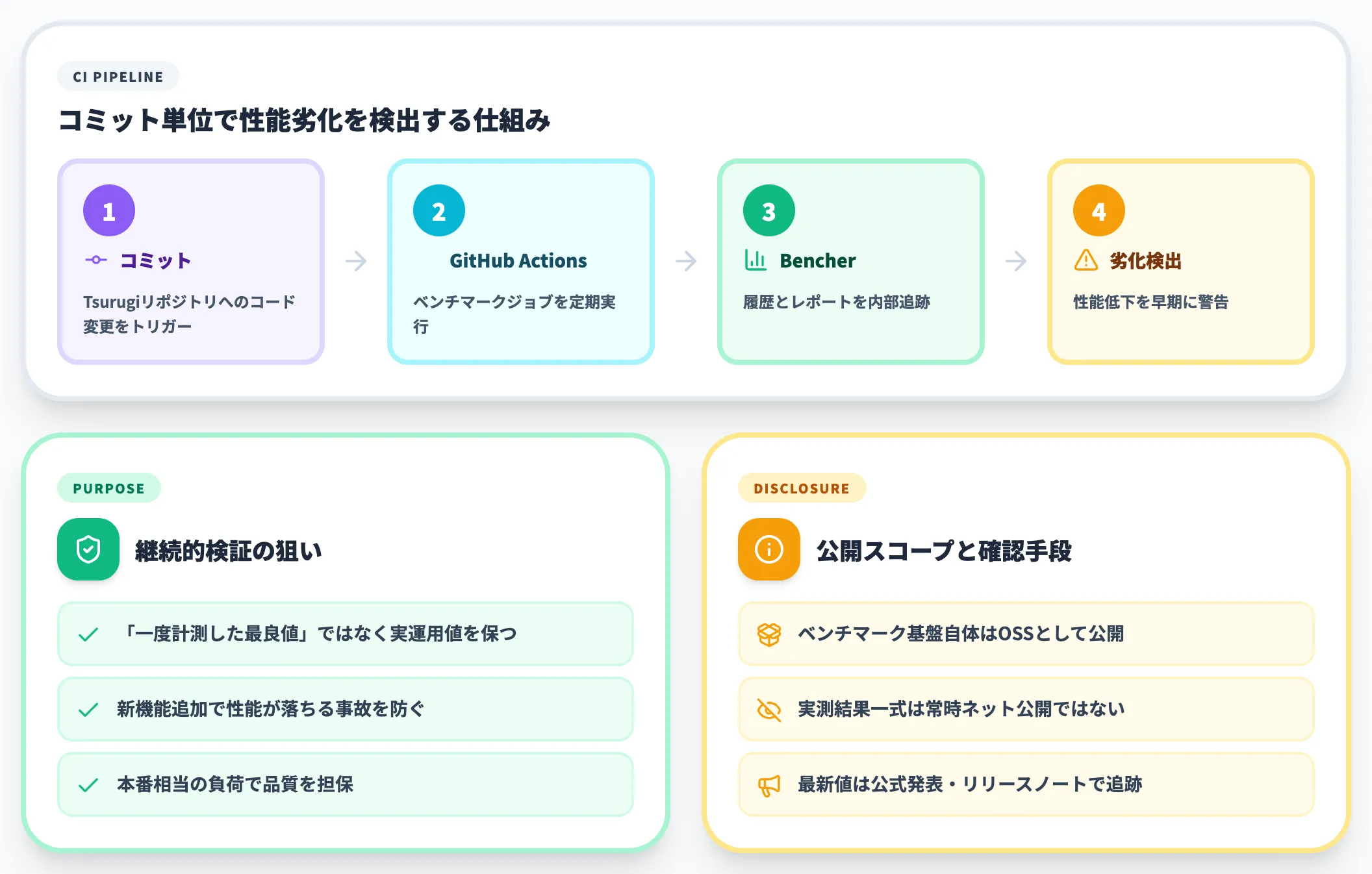Click the bar chart icon next to Bencher

[x=756, y=260]
